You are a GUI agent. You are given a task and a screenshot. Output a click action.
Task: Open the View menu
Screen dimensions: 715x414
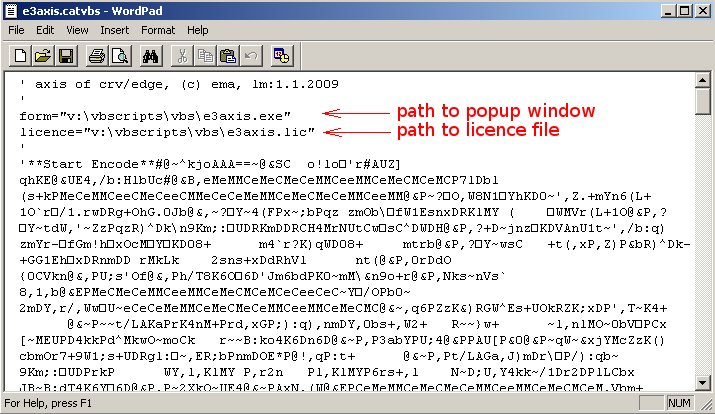pos(76,30)
